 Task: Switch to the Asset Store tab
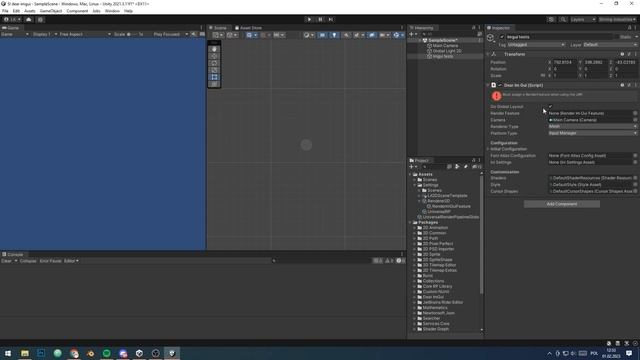pos(249,28)
